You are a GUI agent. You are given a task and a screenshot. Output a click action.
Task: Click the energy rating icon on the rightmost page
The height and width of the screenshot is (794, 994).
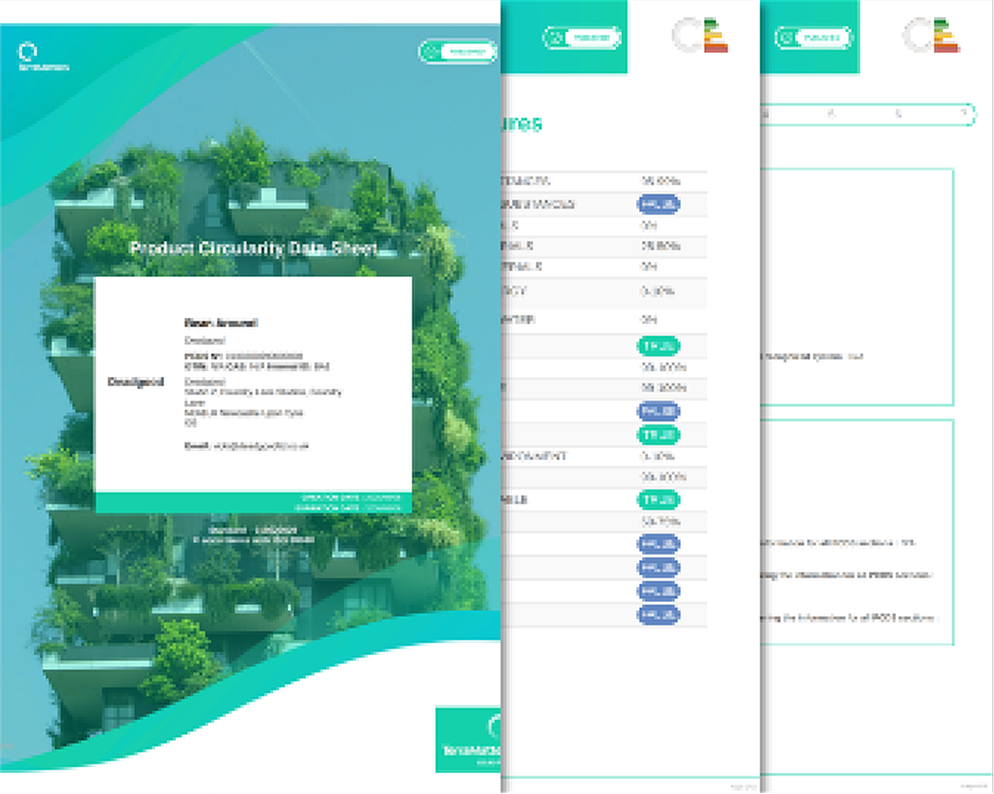pyautogui.click(x=933, y=35)
